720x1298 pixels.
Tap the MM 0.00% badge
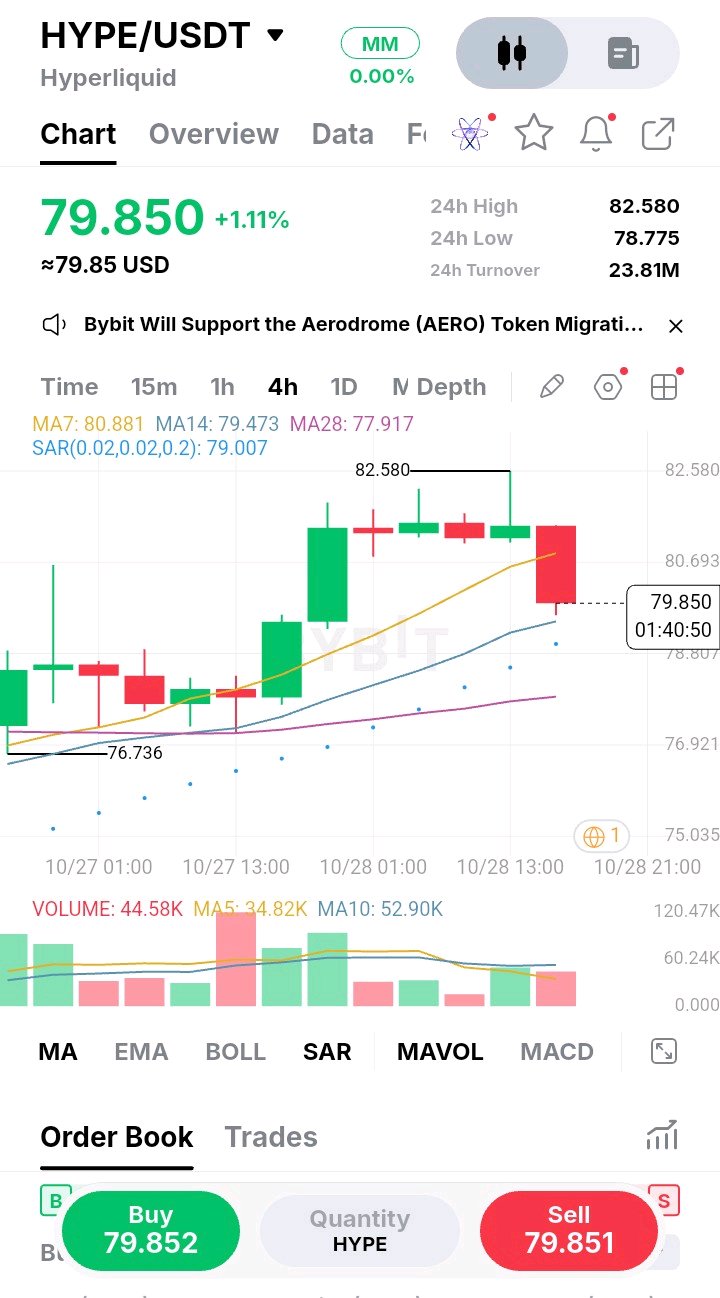(x=381, y=57)
